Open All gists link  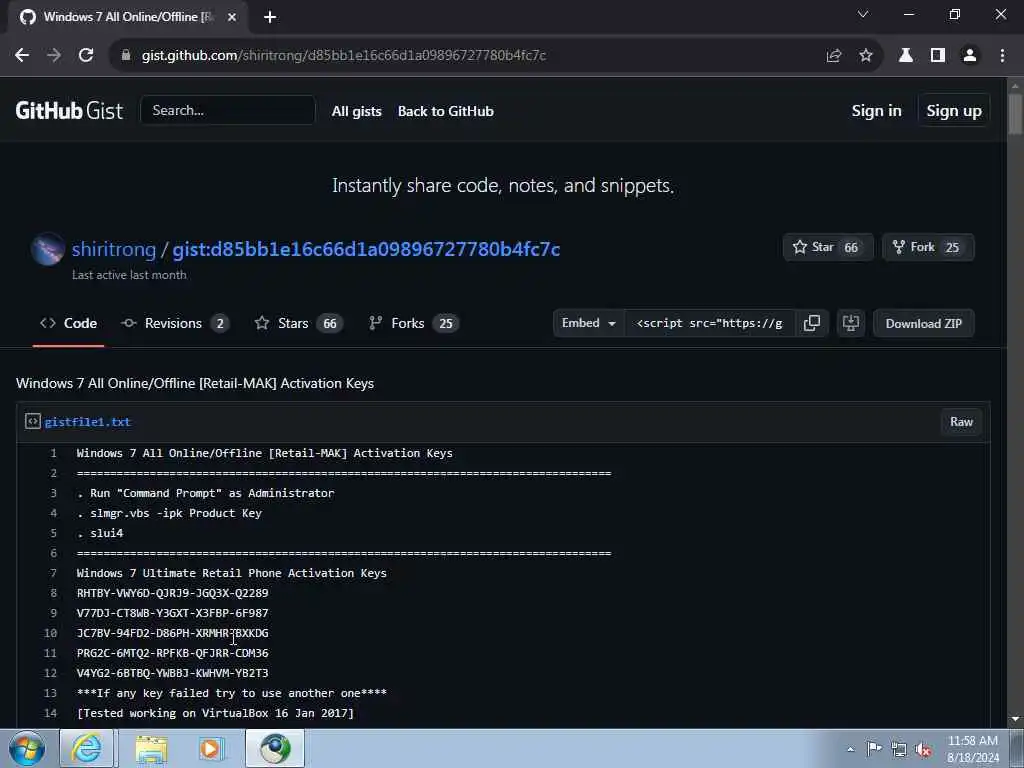(x=357, y=111)
